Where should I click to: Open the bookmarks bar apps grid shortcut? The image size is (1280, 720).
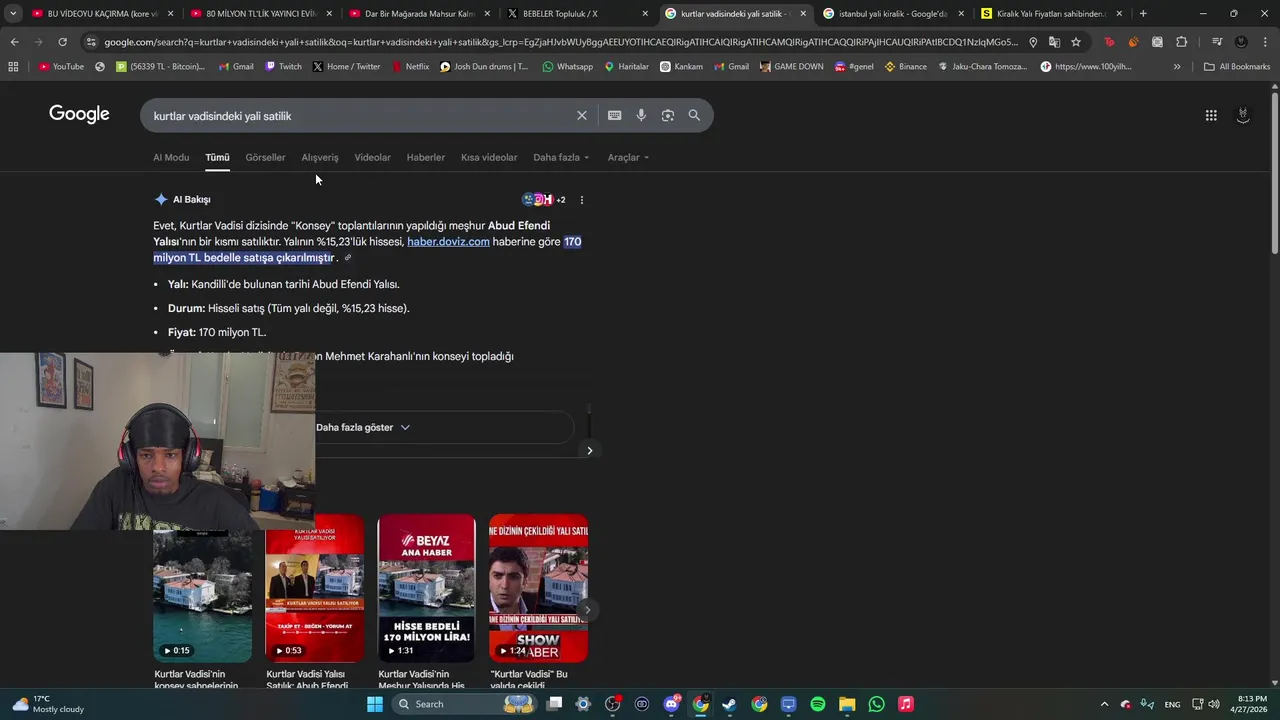pyautogui.click(x=13, y=66)
